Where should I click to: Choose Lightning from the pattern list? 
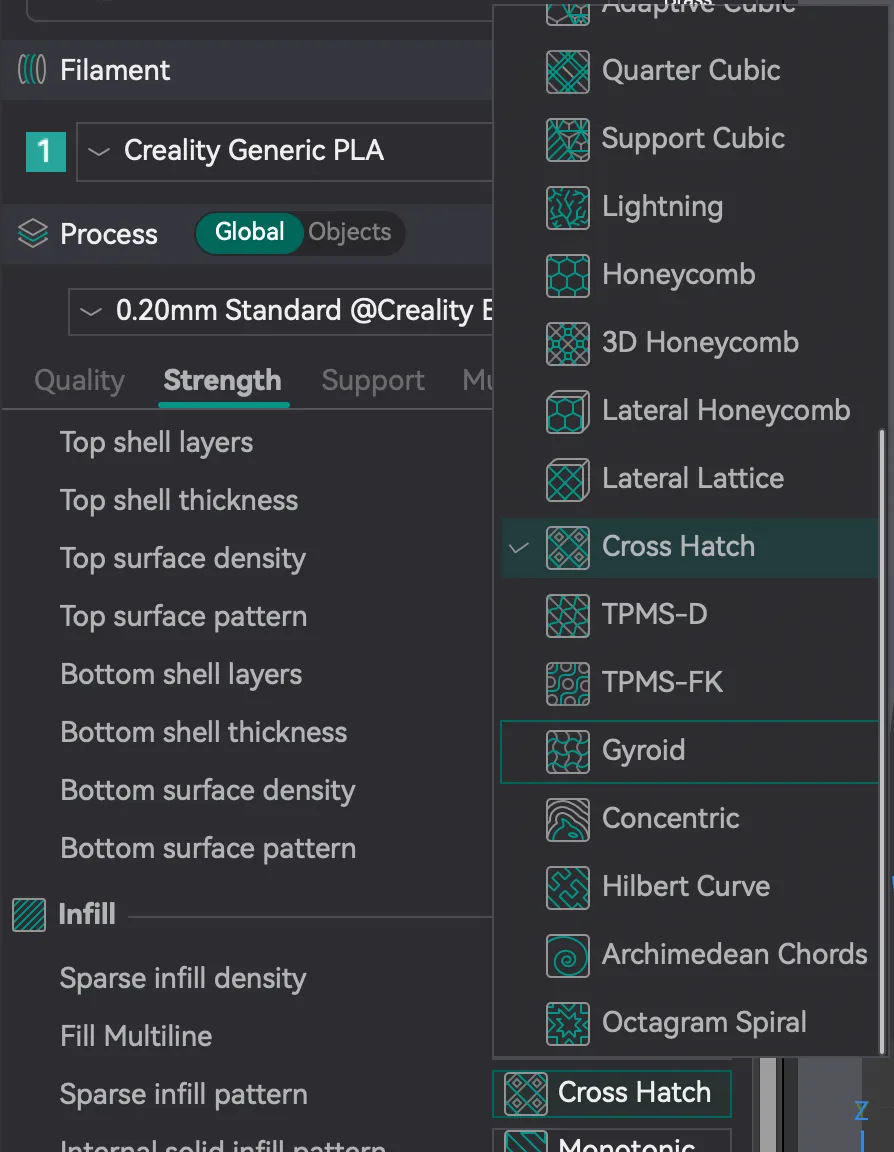point(690,207)
